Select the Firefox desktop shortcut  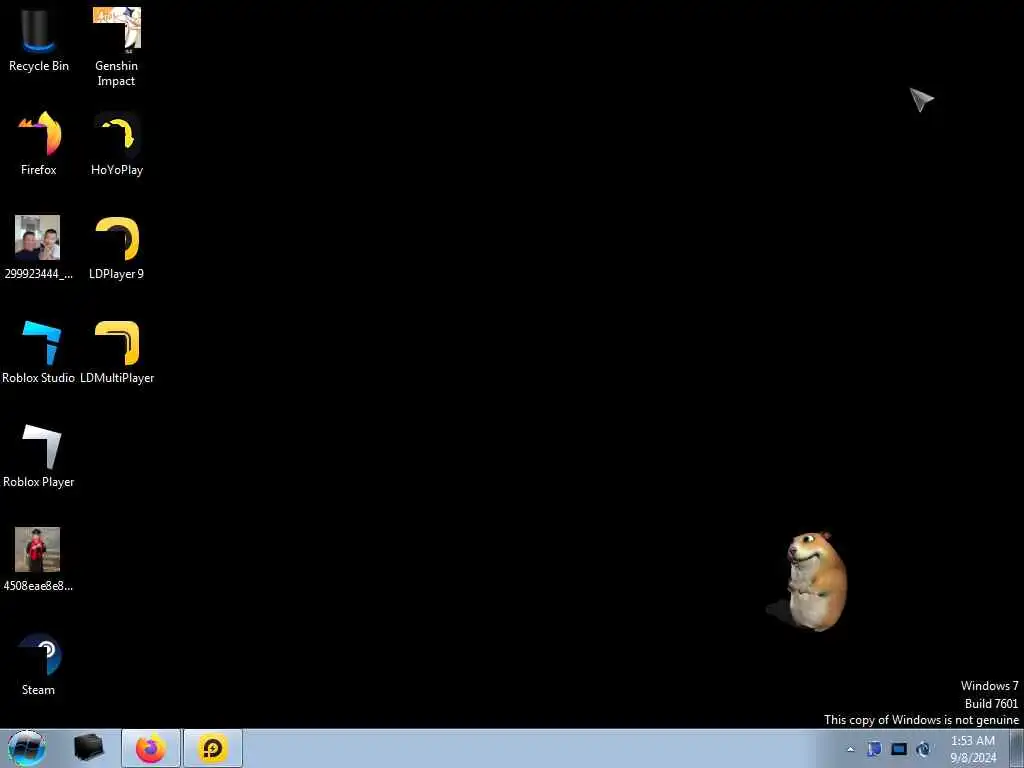coord(39,144)
